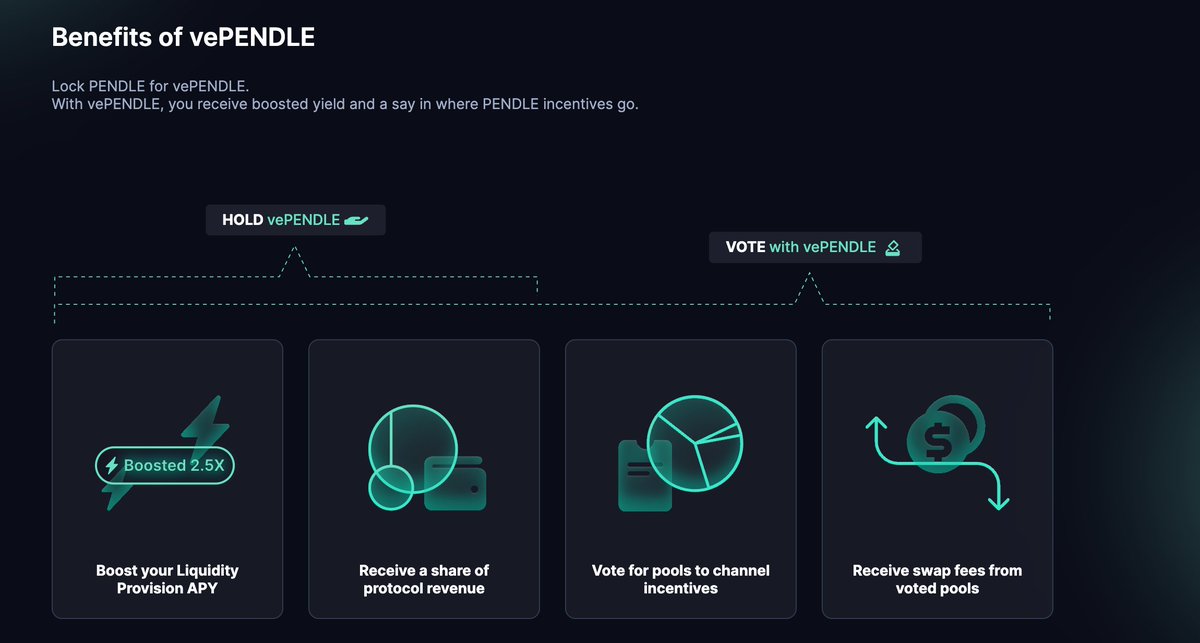Open the Receive swap fees from voted pools card
Viewport: 1200px width, 643px height.
click(937, 479)
